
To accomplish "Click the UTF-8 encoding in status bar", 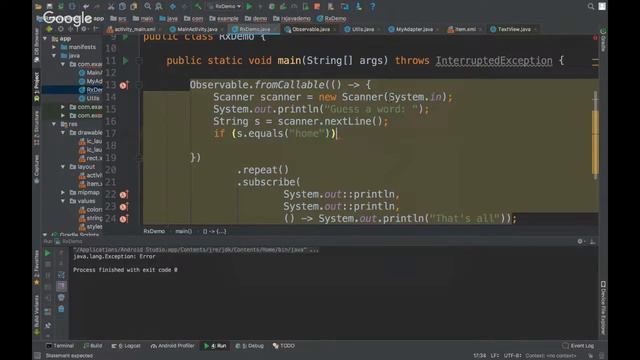I will point(512,356).
